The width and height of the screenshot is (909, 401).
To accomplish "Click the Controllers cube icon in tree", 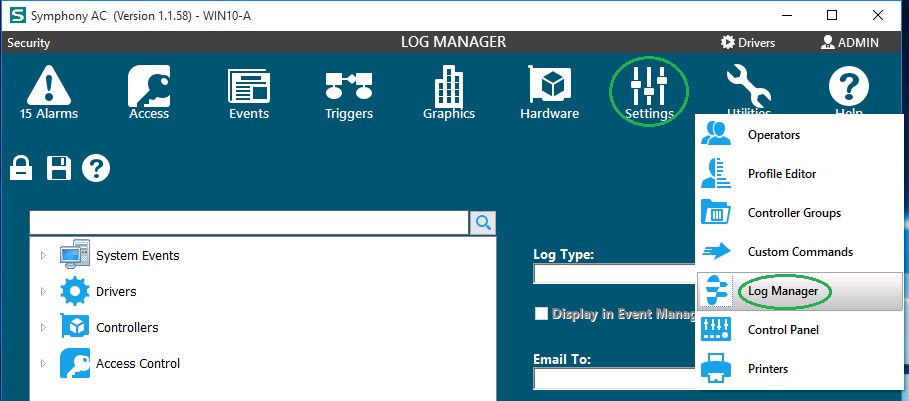I will click(75, 327).
